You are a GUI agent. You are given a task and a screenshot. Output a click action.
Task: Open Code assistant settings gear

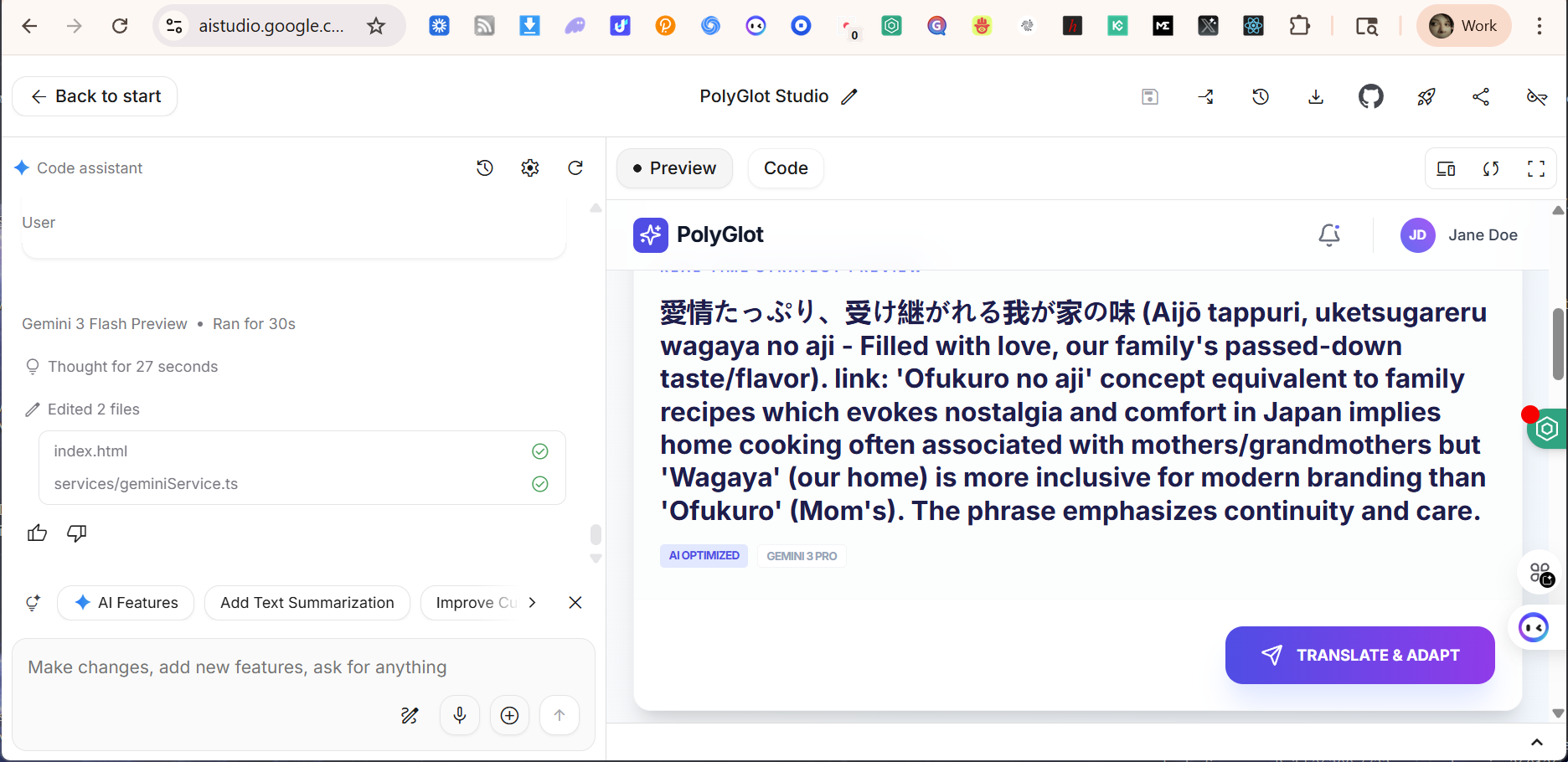(530, 168)
